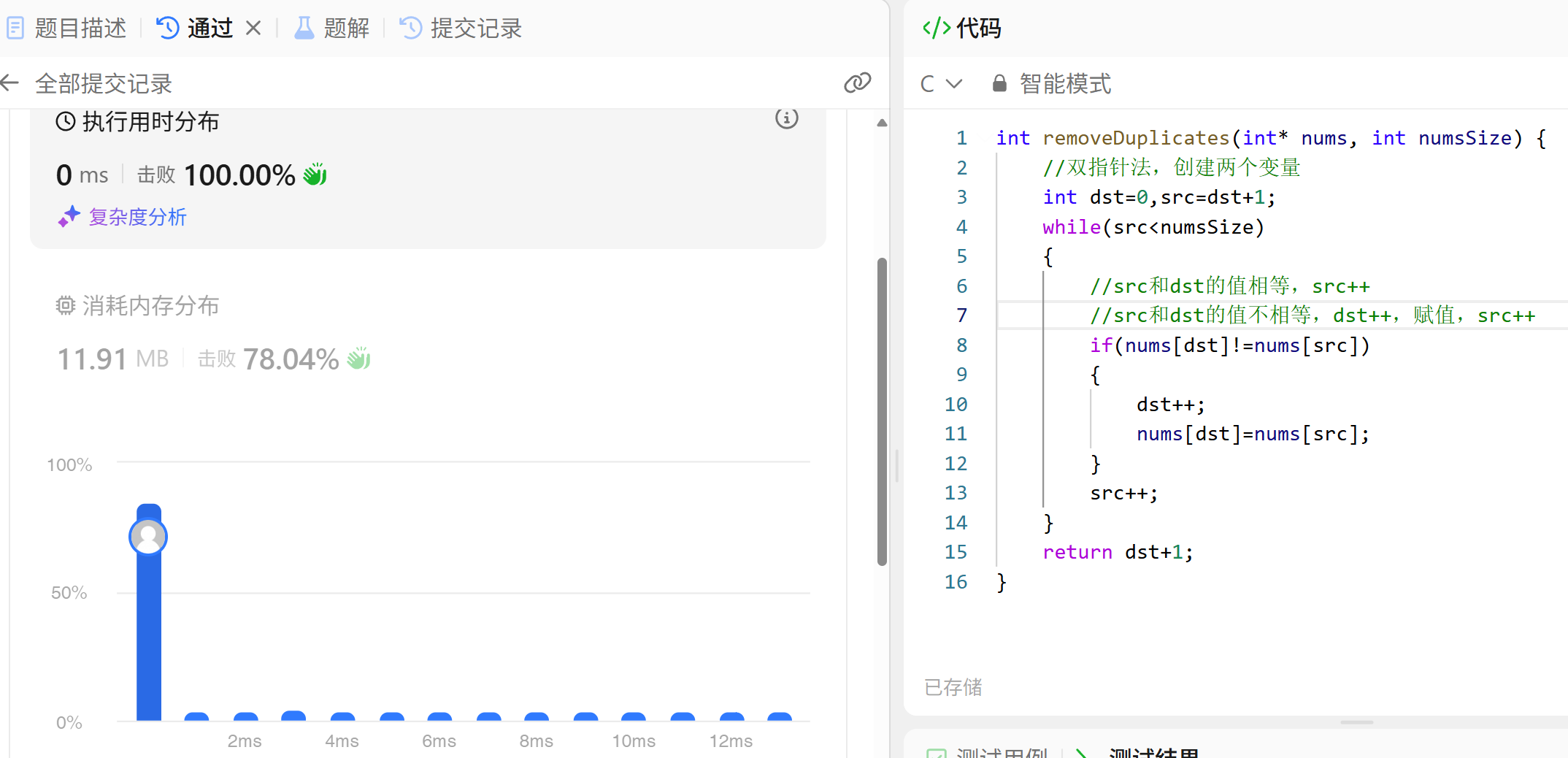Click 全部提交记录 link
The height and width of the screenshot is (758, 1568).
coord(104,83)
